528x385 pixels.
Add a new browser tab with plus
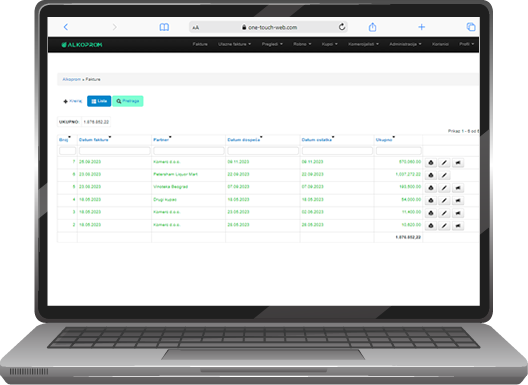click(x=422, y=27)
